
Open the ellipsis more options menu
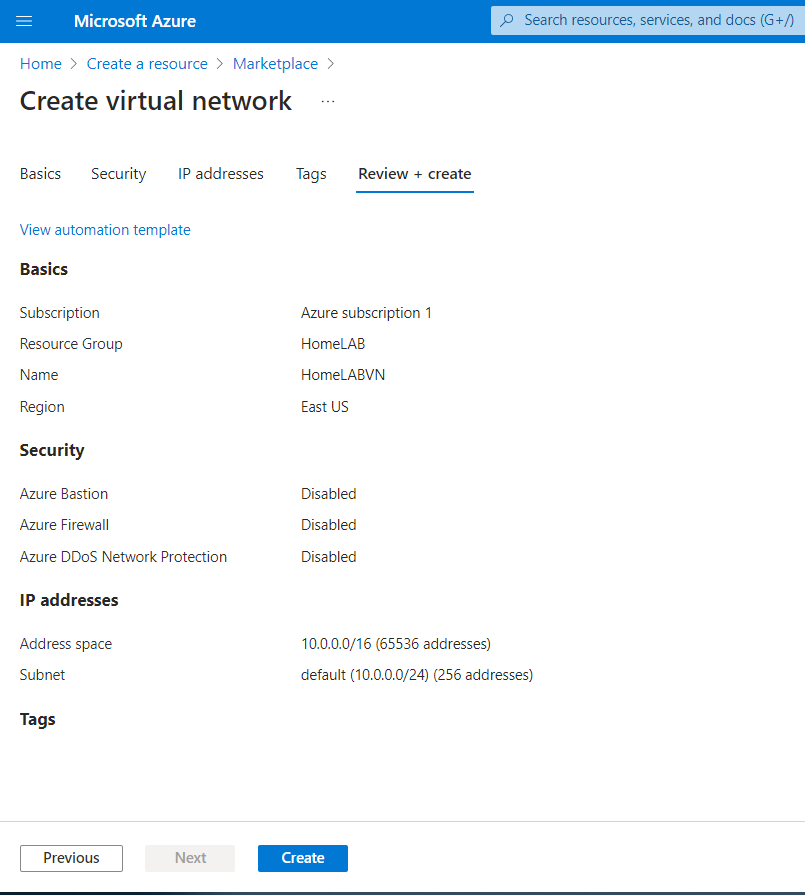328,102
